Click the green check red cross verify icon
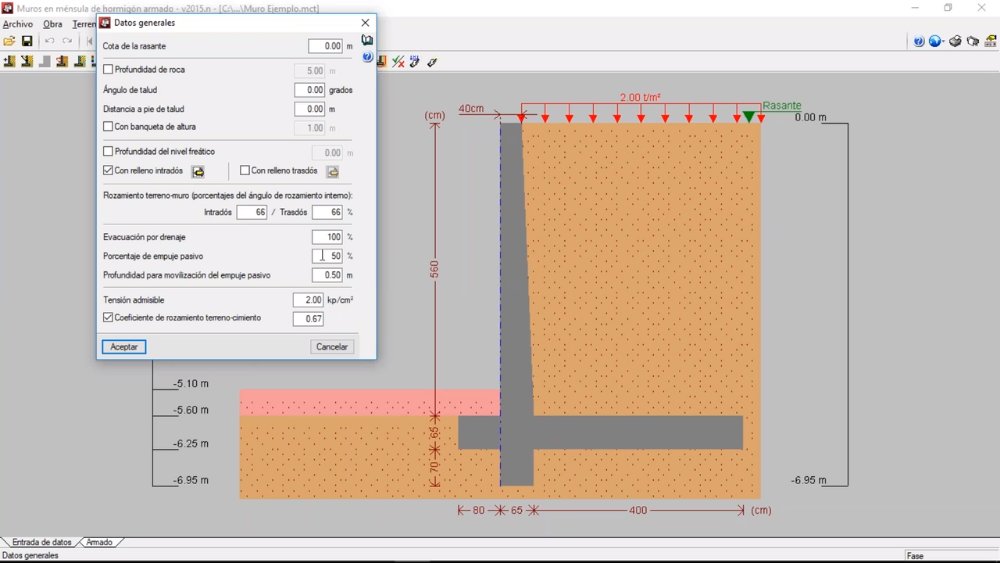The image size is (1000, 563). coord(398,62)
